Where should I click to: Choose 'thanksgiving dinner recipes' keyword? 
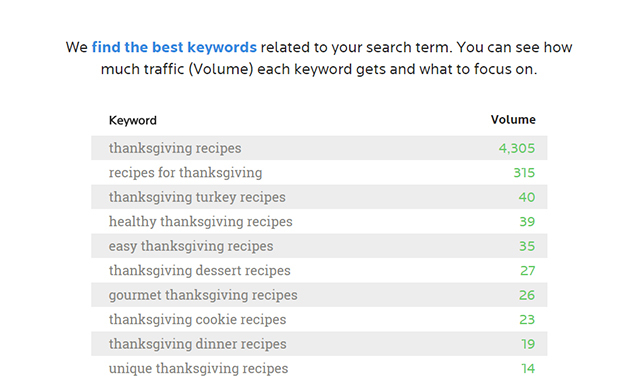[x=198, y=344]
